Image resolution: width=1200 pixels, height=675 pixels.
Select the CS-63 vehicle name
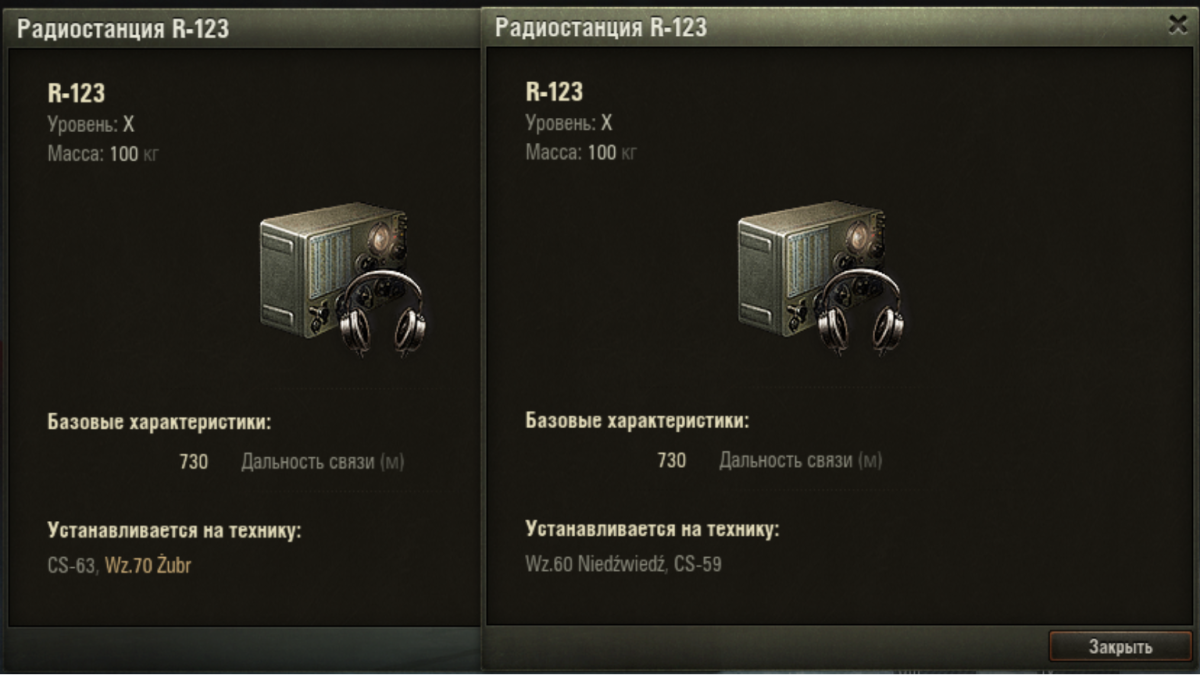[x=71, y=566]
